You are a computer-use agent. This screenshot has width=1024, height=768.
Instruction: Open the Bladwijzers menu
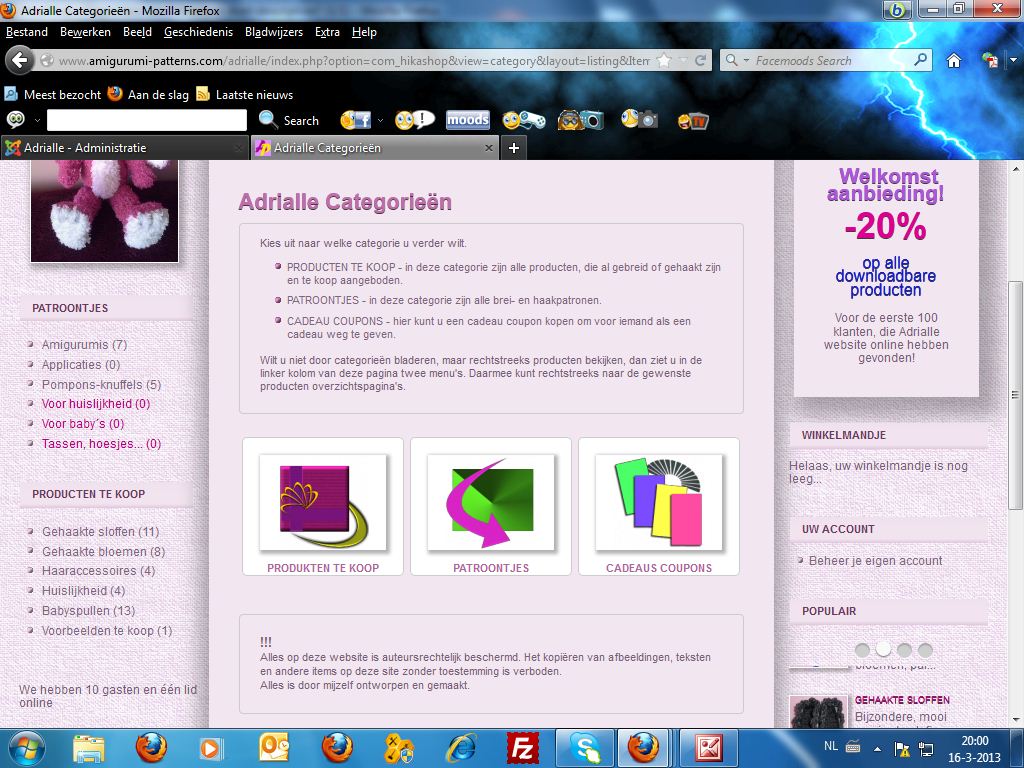(x=274, y=32)
